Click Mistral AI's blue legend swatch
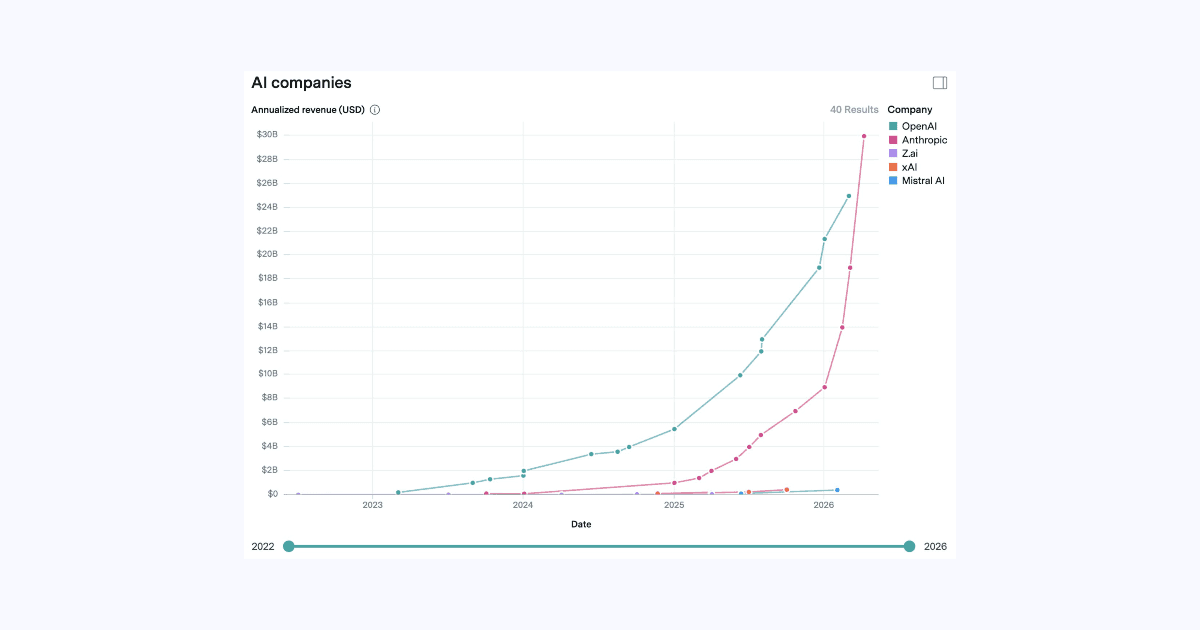 893,180
